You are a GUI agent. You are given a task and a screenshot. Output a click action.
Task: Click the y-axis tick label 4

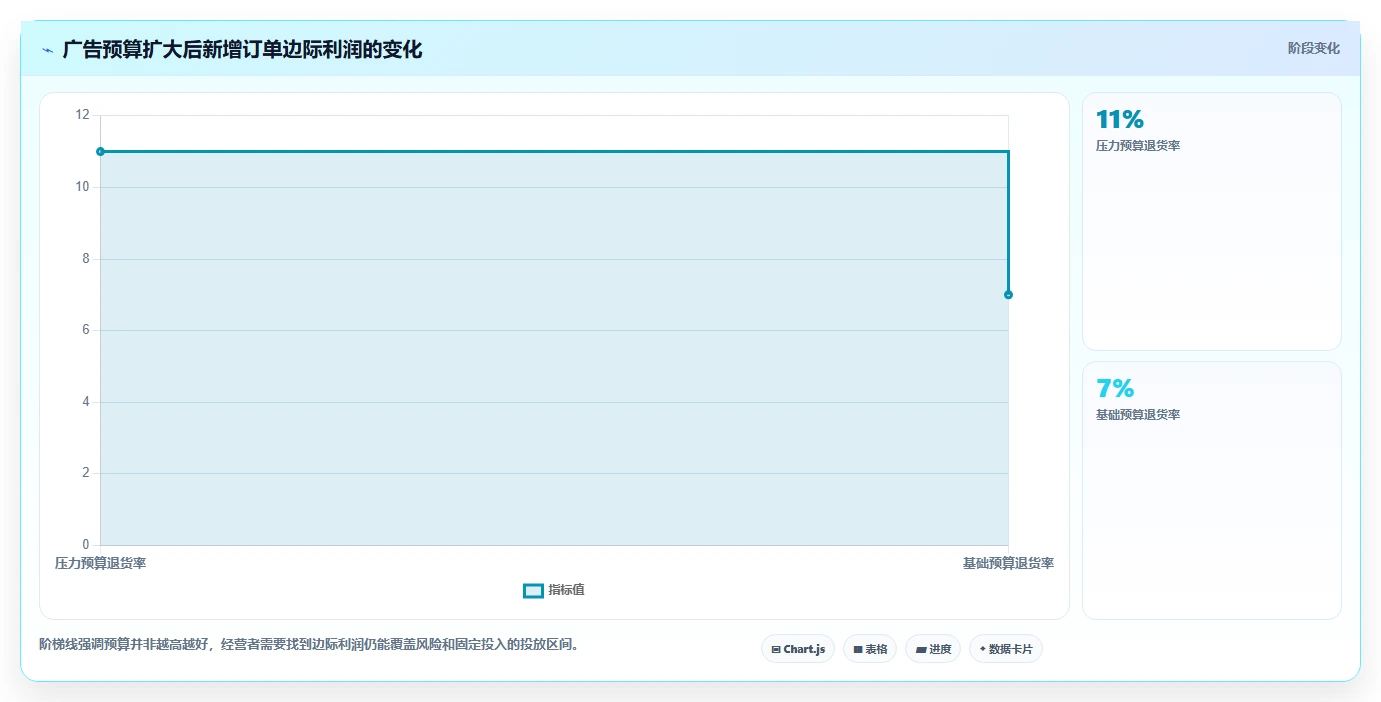coord(86,402)
